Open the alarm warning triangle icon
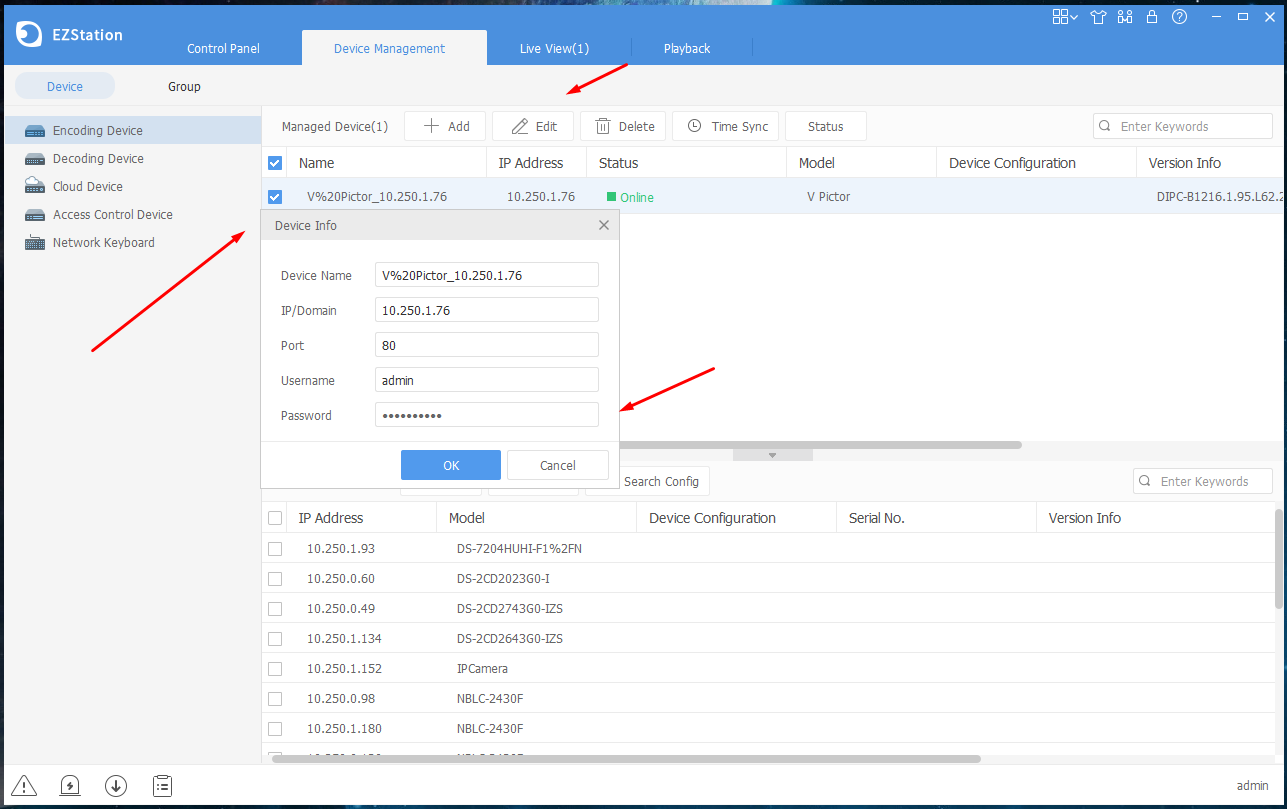The image size is (1287, 809). pyautogui.click(x=24, y=786)
